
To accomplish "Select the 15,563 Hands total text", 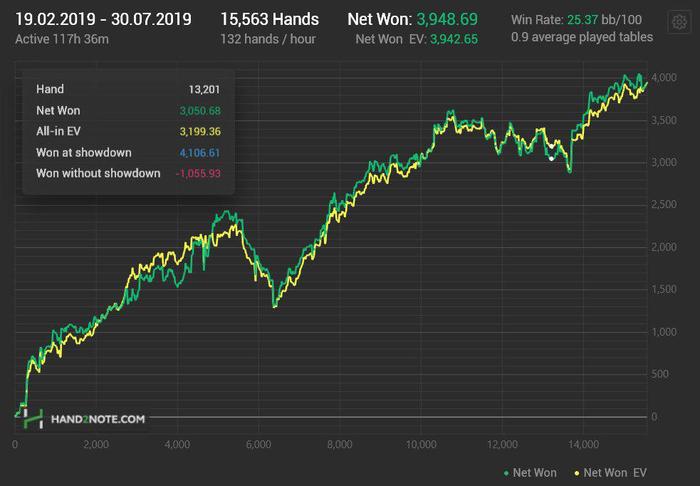I will (x=270, y=19).
